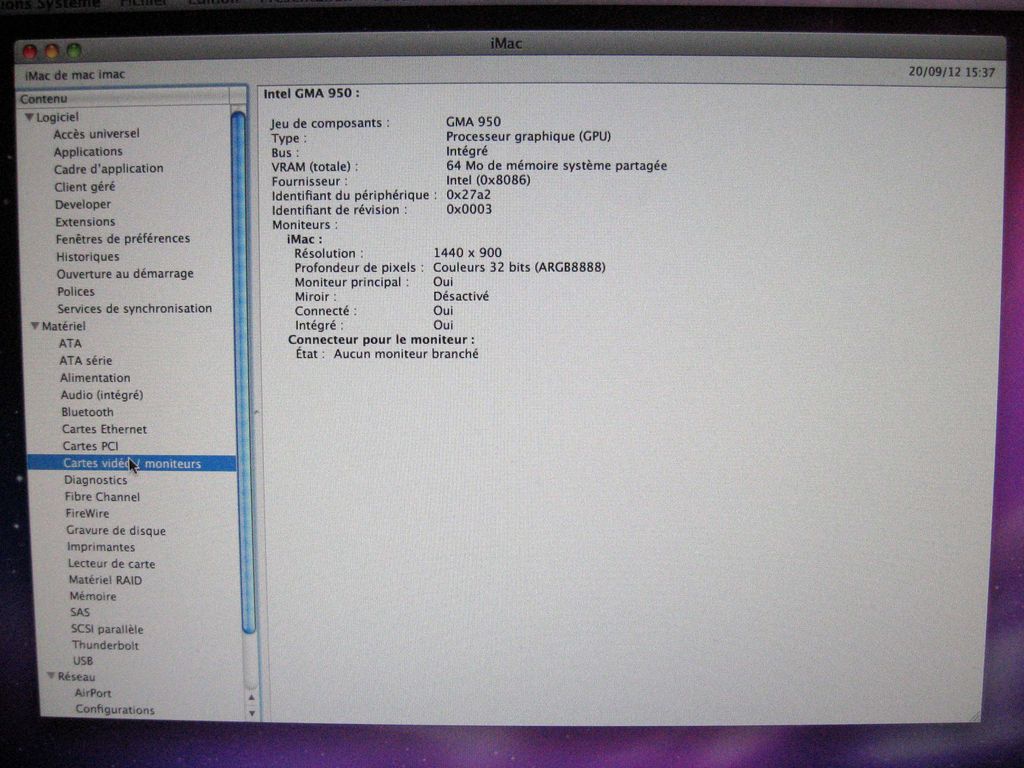Open Cartes Ethernet item
This screenshot has width=1024, height=768.
point(104,429)
